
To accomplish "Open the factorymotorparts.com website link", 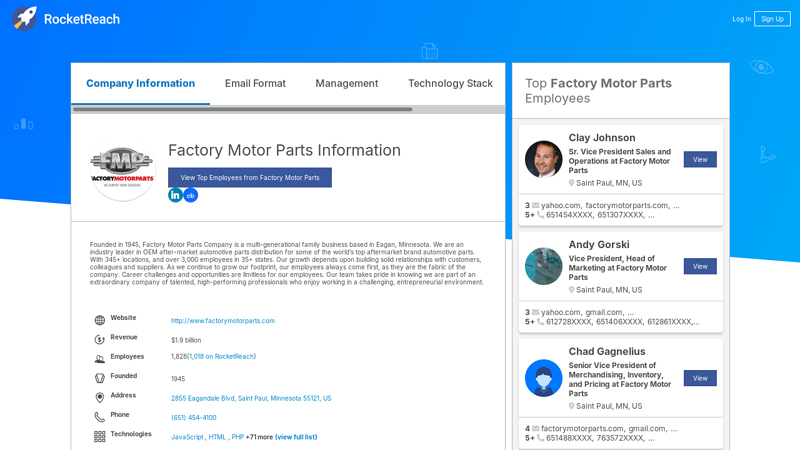I will pyautogui.click(x=223, y=321).
